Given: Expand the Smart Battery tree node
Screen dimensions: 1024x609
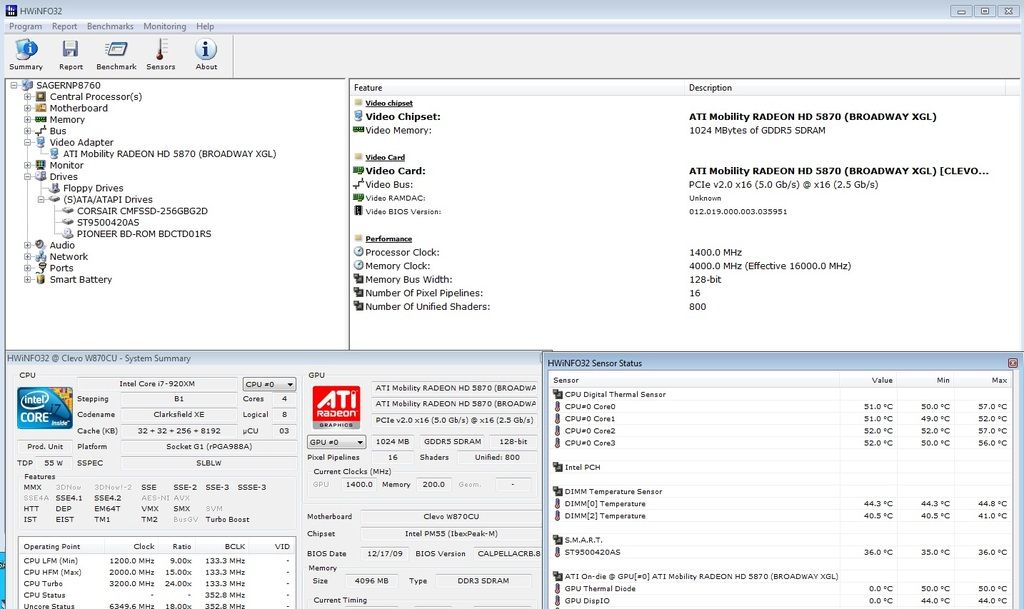Looking at the screenshot, I should (x=27, y=279).
